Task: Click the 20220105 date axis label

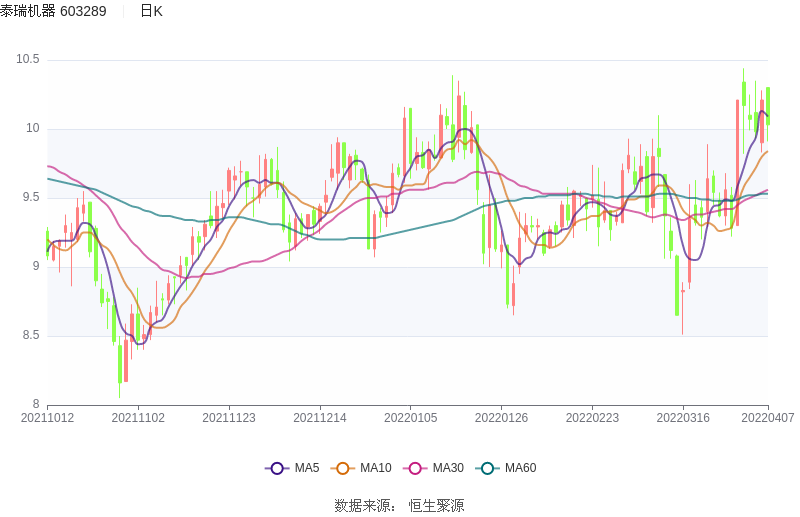Action: pyautogui.click(x=411, y=417)
